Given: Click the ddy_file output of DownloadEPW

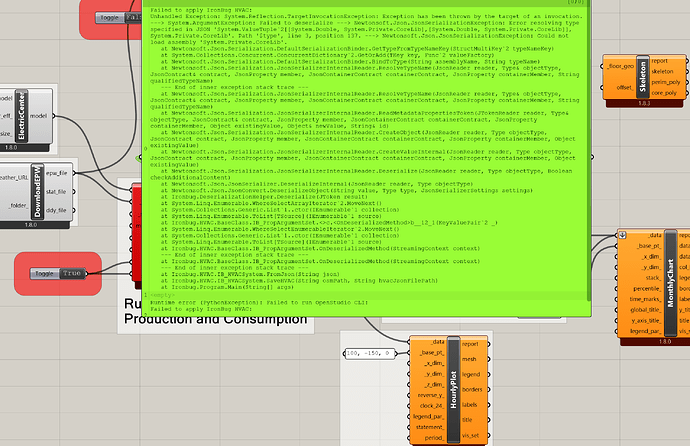Looking at the screenshot, I should coord(56,210).
